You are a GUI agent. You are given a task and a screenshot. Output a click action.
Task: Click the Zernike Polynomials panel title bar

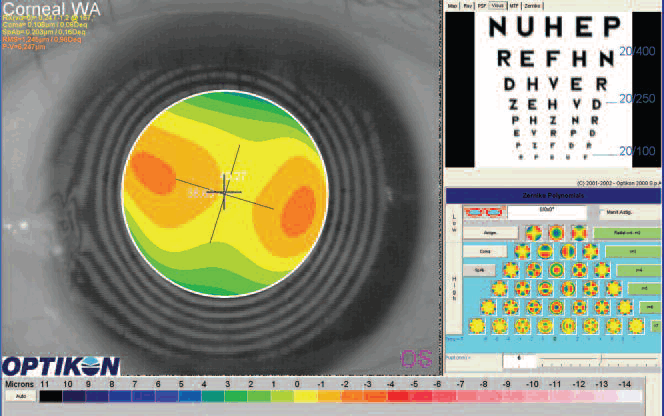click(553, 196)
